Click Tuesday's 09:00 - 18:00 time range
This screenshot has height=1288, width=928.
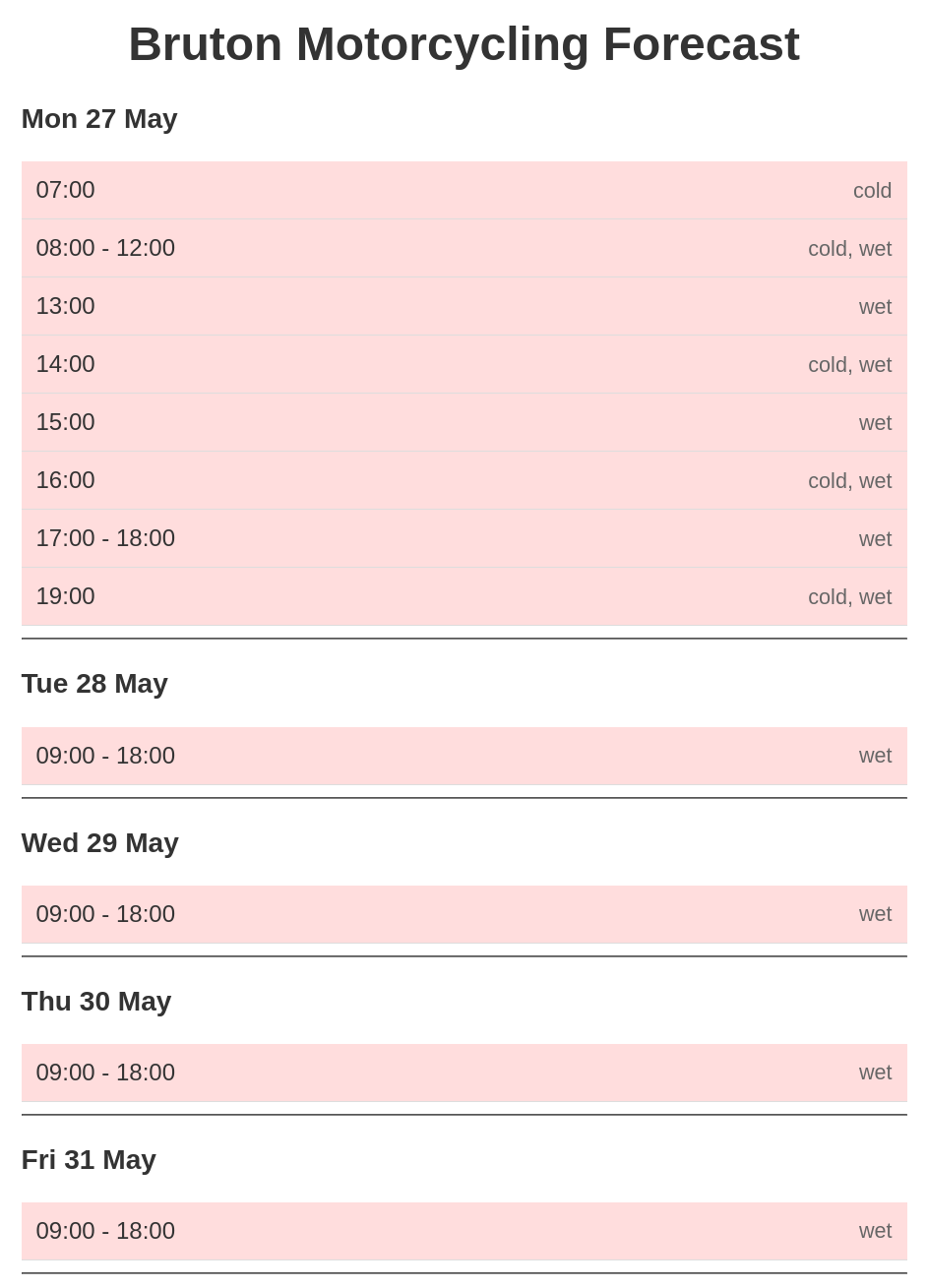[x=105, y=756]
